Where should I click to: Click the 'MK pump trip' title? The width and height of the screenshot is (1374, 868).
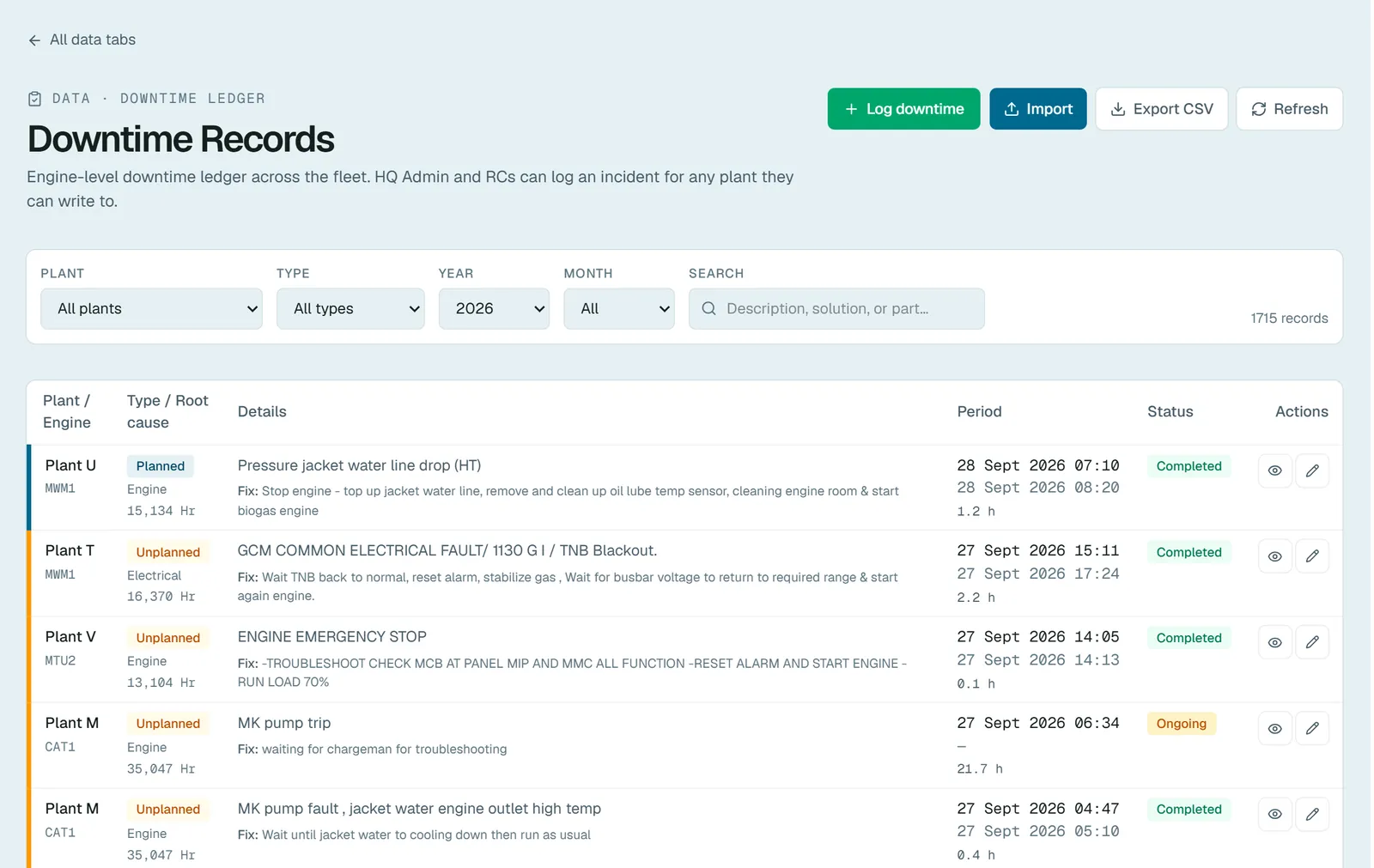tap(284, 723)
